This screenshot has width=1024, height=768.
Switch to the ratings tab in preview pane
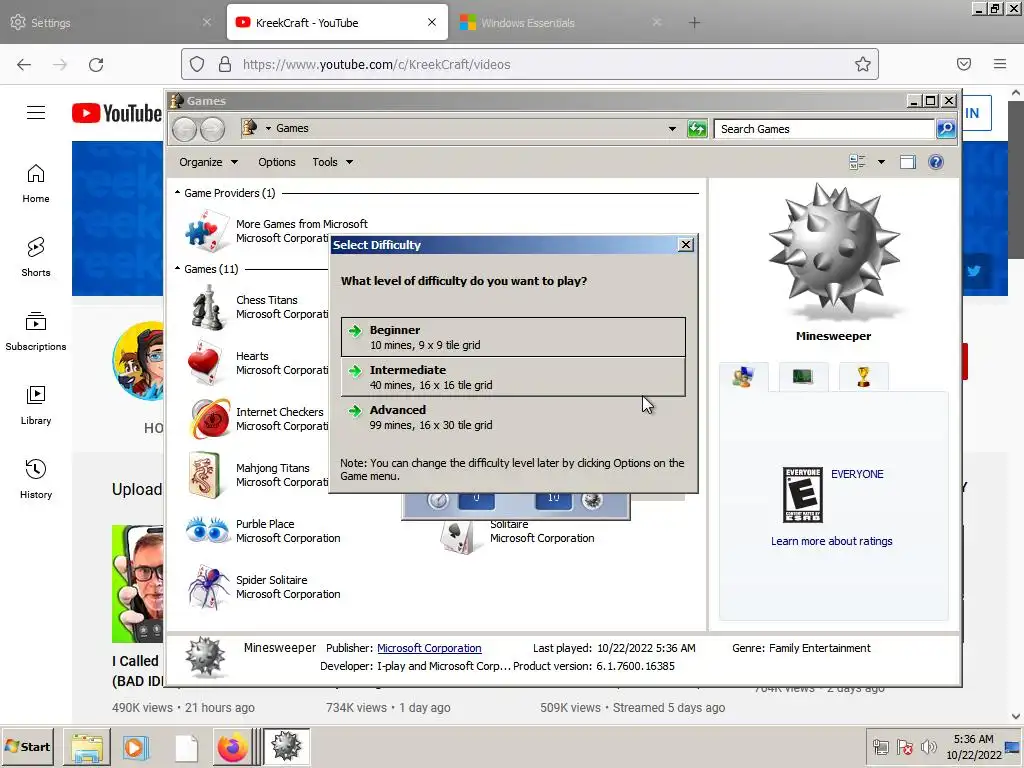coord(744,377)
